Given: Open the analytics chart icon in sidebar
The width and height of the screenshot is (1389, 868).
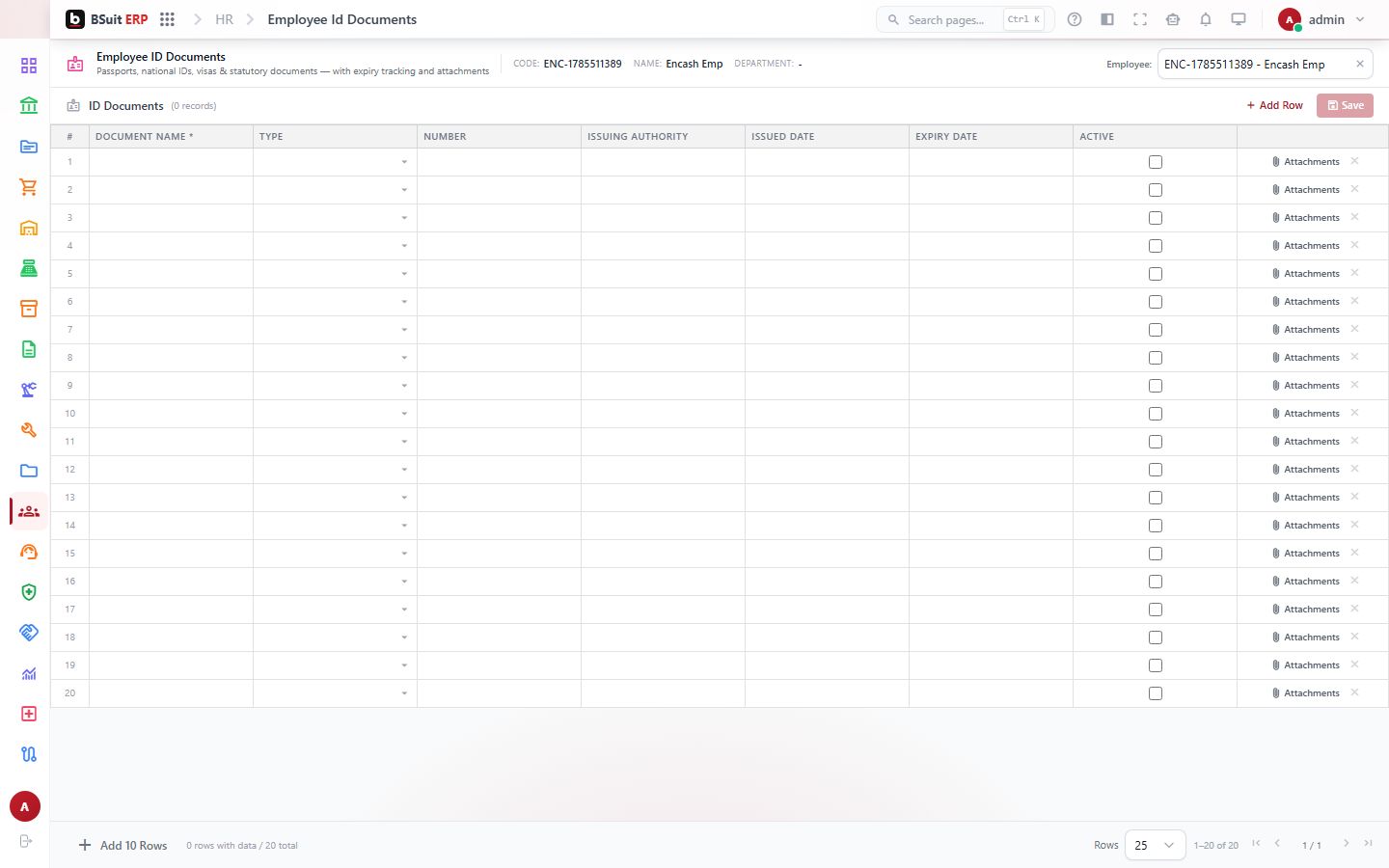Looking at the screenshot, I should [x=29, y=673].
